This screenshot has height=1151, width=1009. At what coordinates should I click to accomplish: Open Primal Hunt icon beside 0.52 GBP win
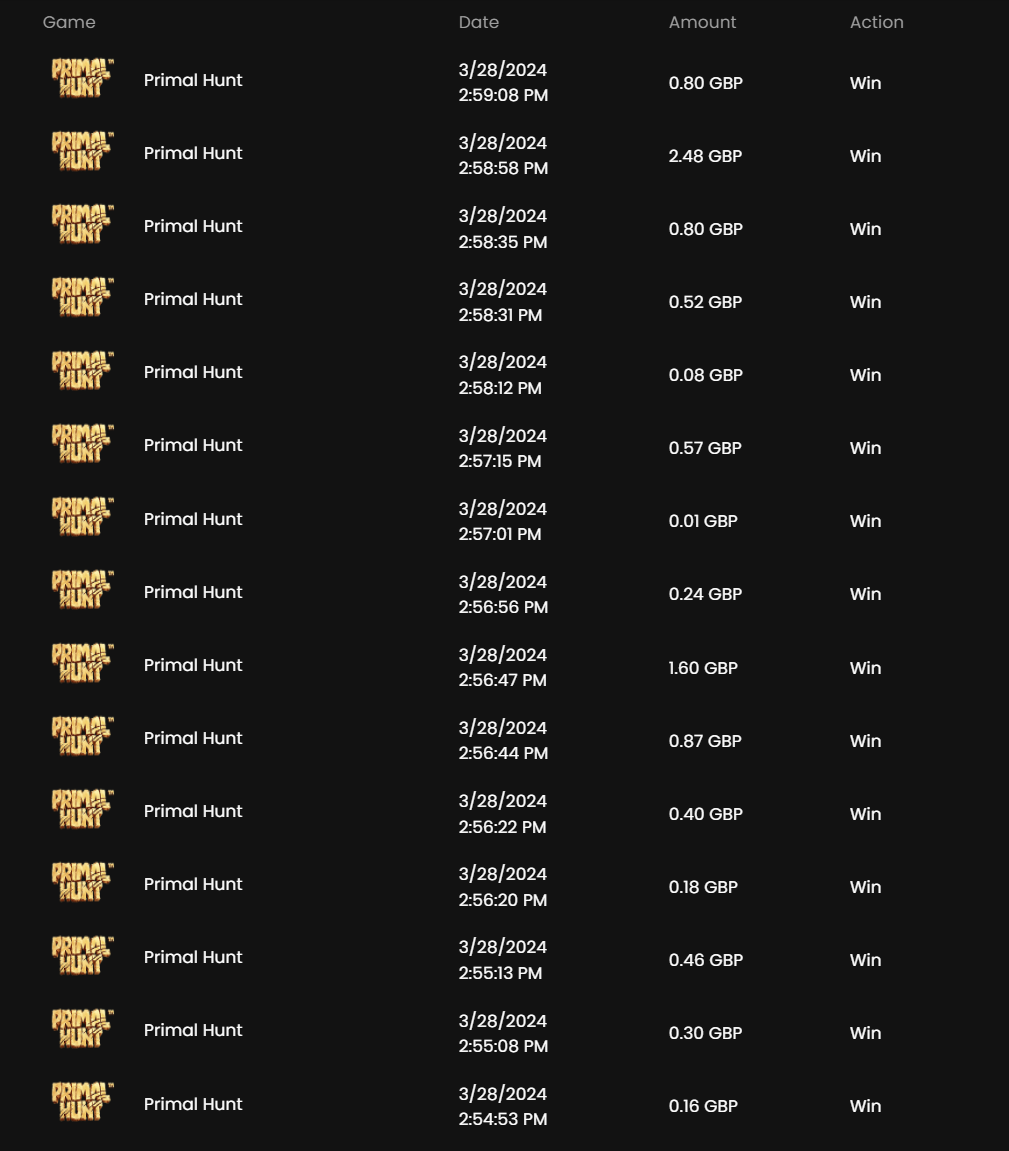(x=82, y=300)
